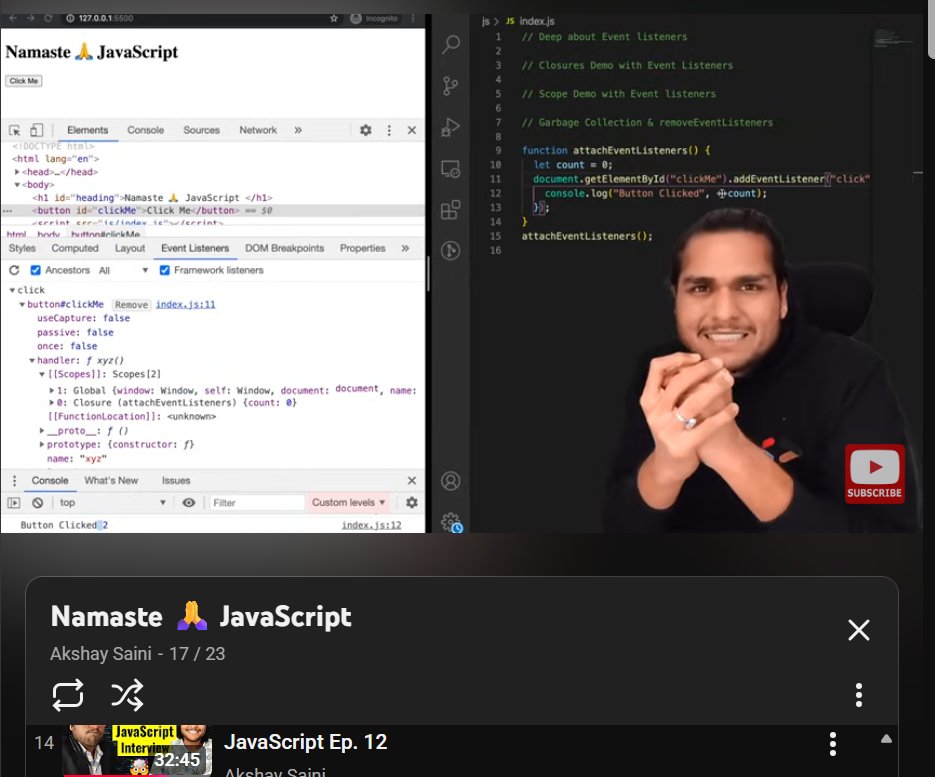This screenshot has width=935, height=777.
Task: Switch to the Console tab in DevTools
Action: tap(145, 130)
